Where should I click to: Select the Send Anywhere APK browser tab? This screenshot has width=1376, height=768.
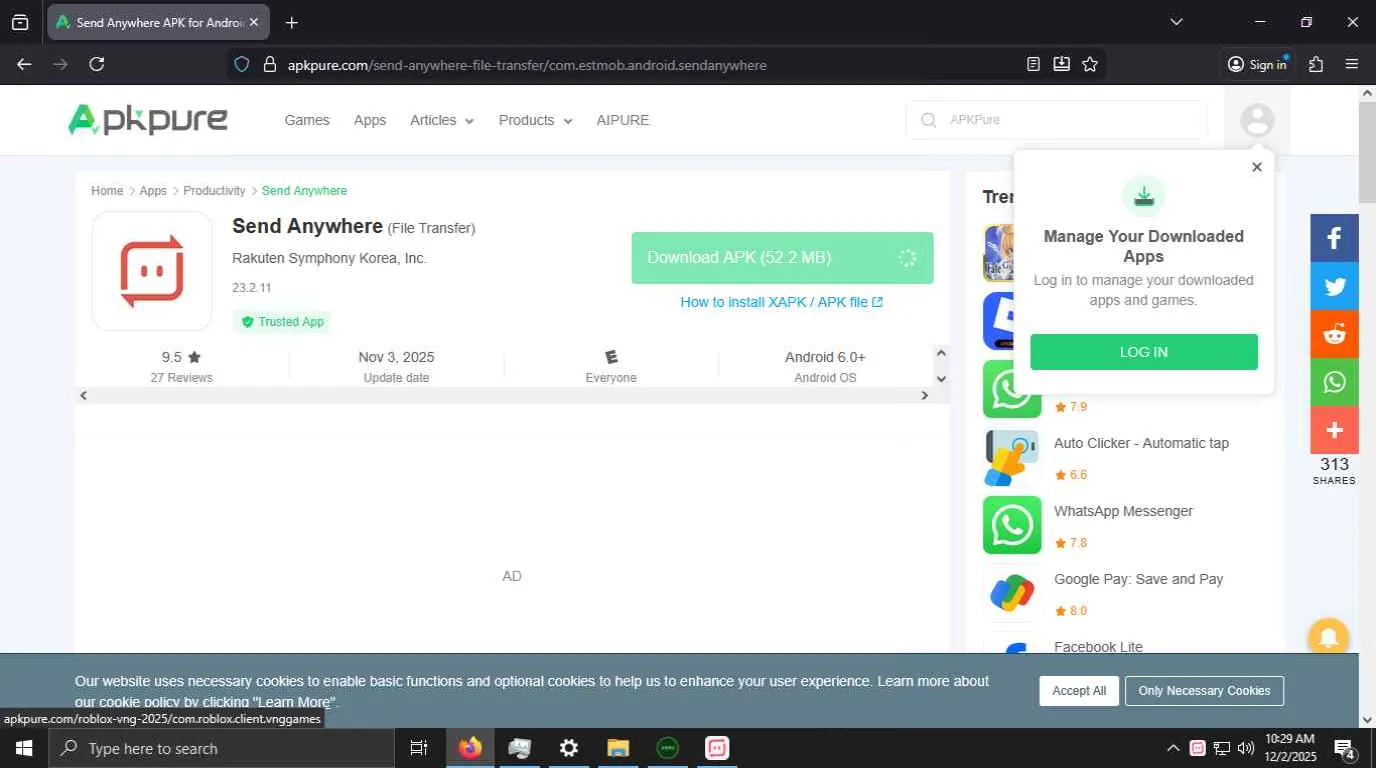click(158, 22)
